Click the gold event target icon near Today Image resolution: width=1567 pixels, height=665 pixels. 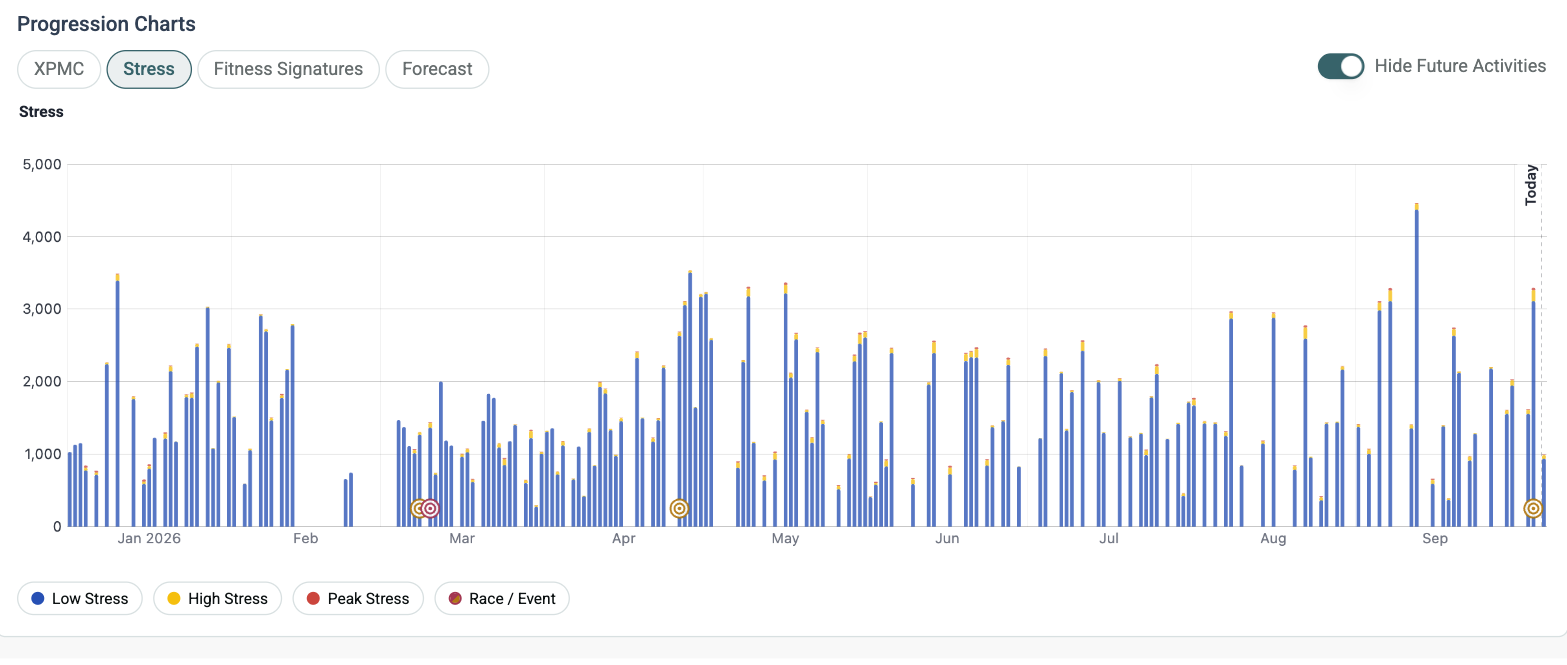1533,508
